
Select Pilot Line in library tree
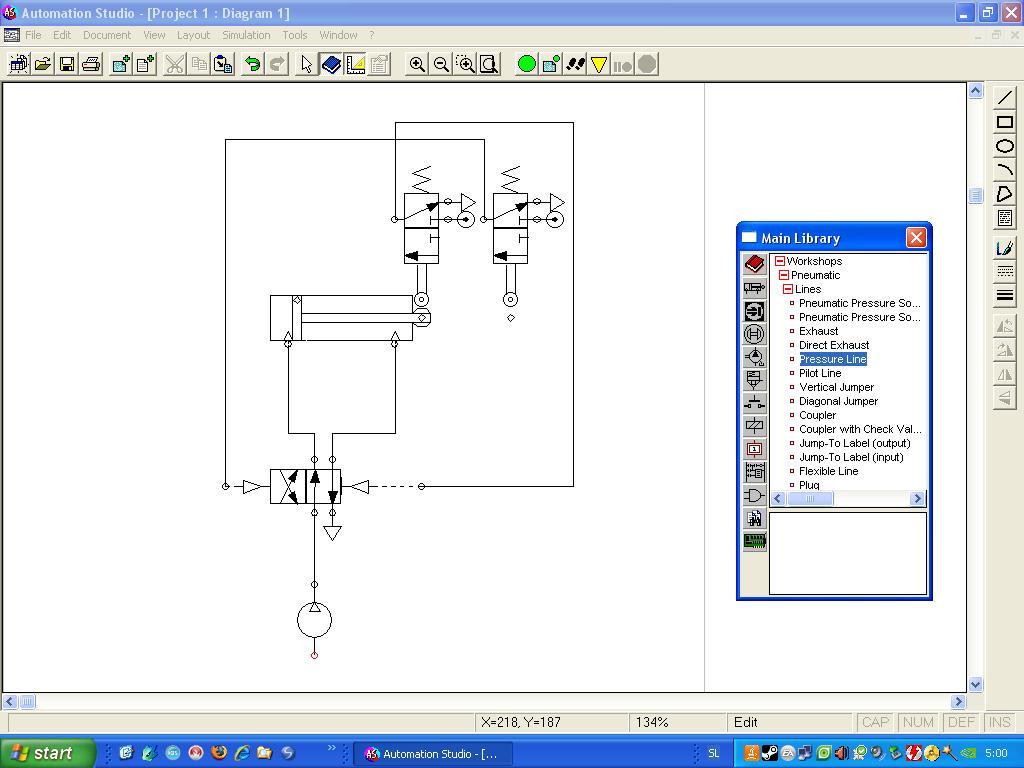[x=820, y=373]
